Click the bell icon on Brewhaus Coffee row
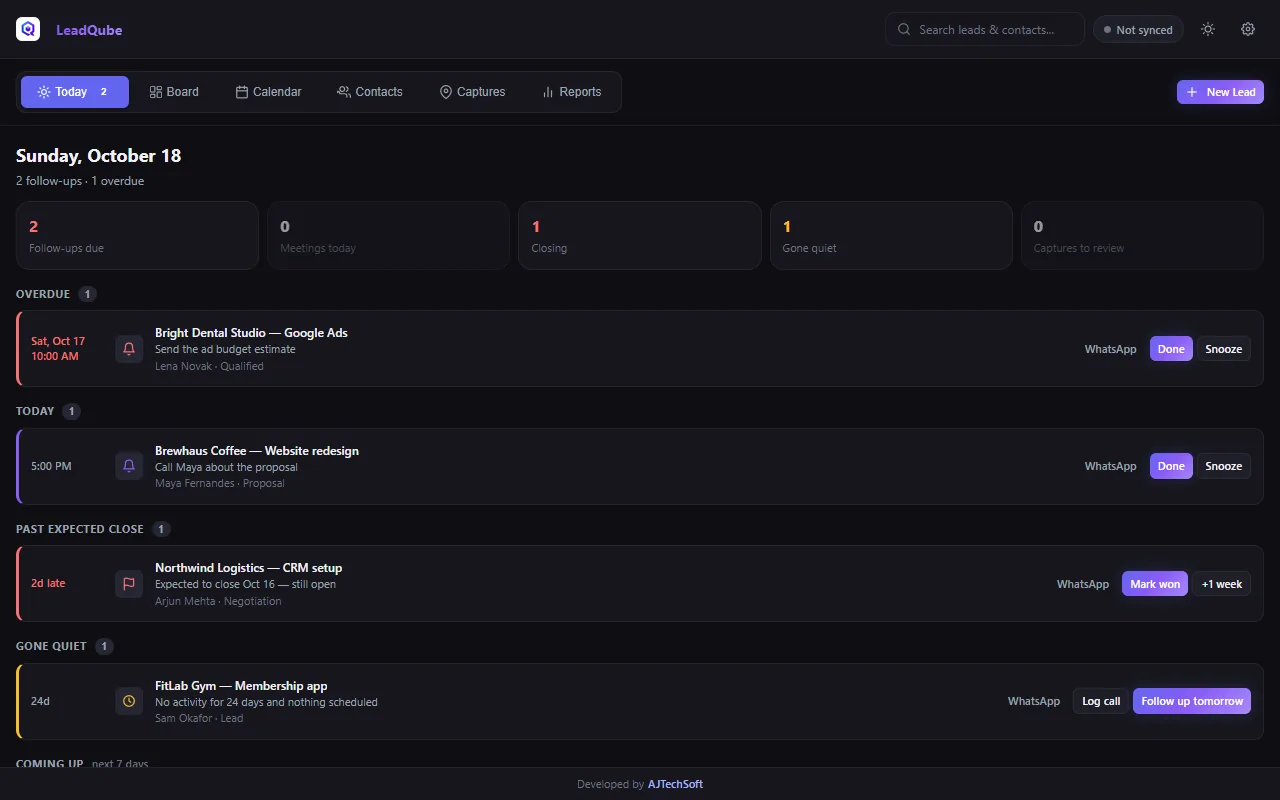1280x800 pixels. point(129,466)
